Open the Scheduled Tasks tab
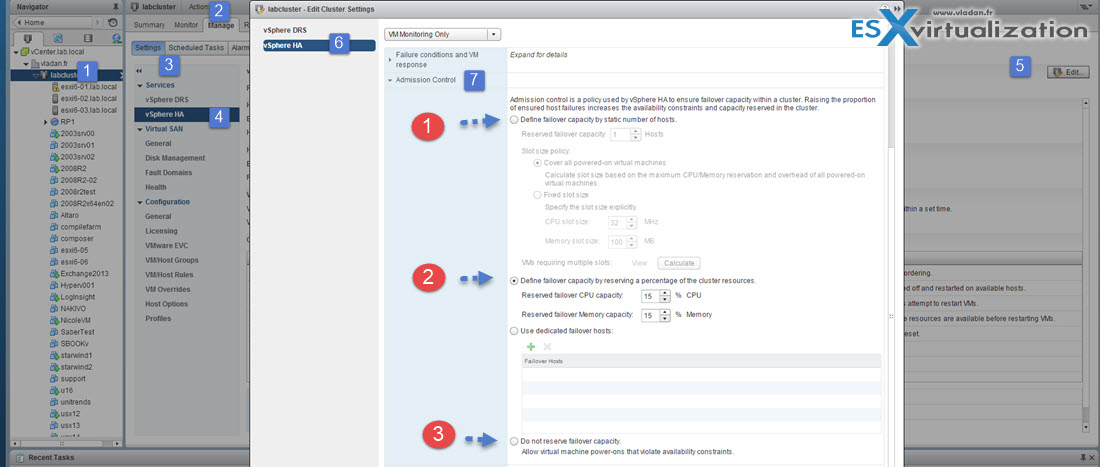1100x467 pixels. point(197,47)
